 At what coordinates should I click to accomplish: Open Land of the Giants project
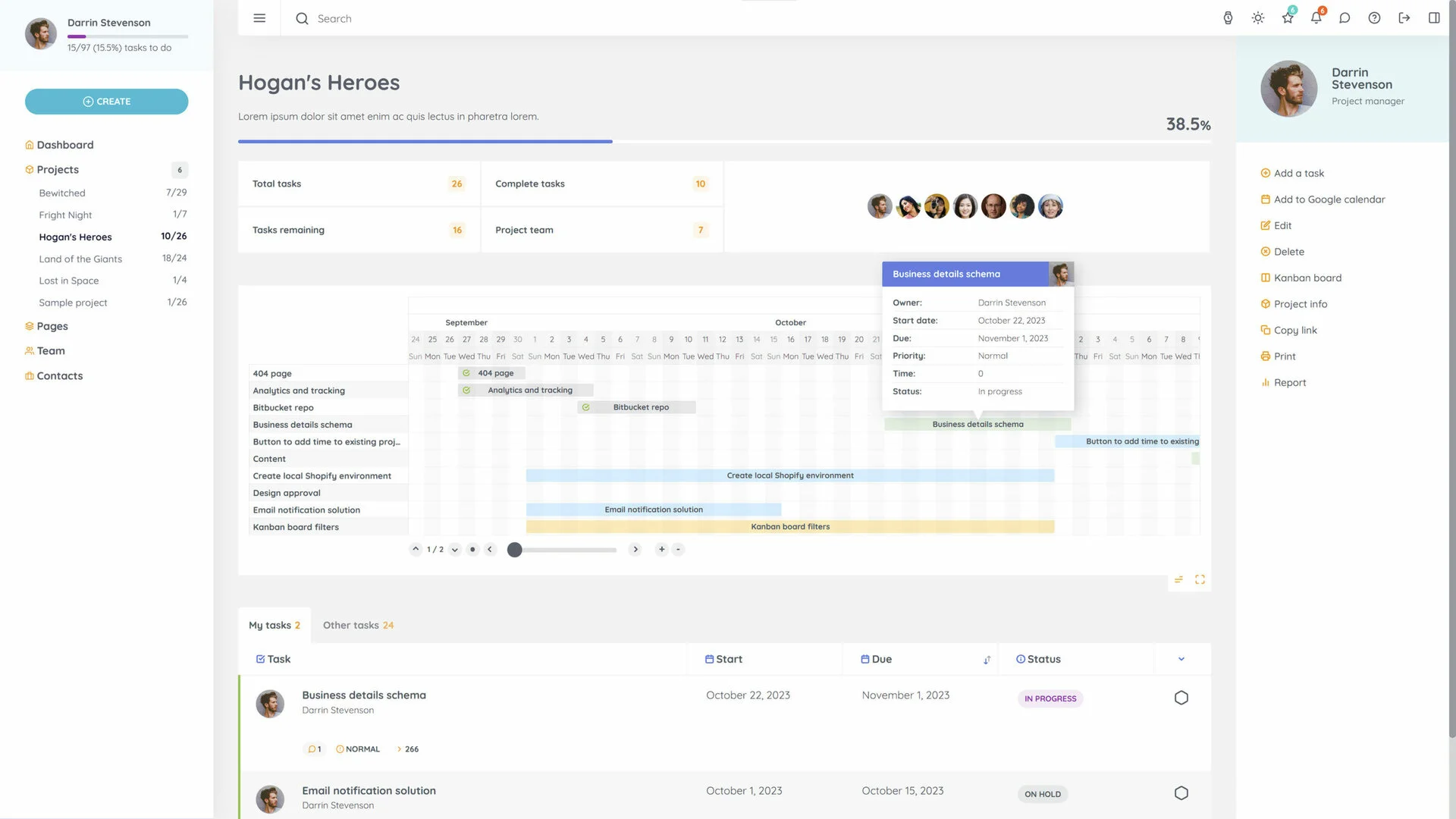coord(80,259)
